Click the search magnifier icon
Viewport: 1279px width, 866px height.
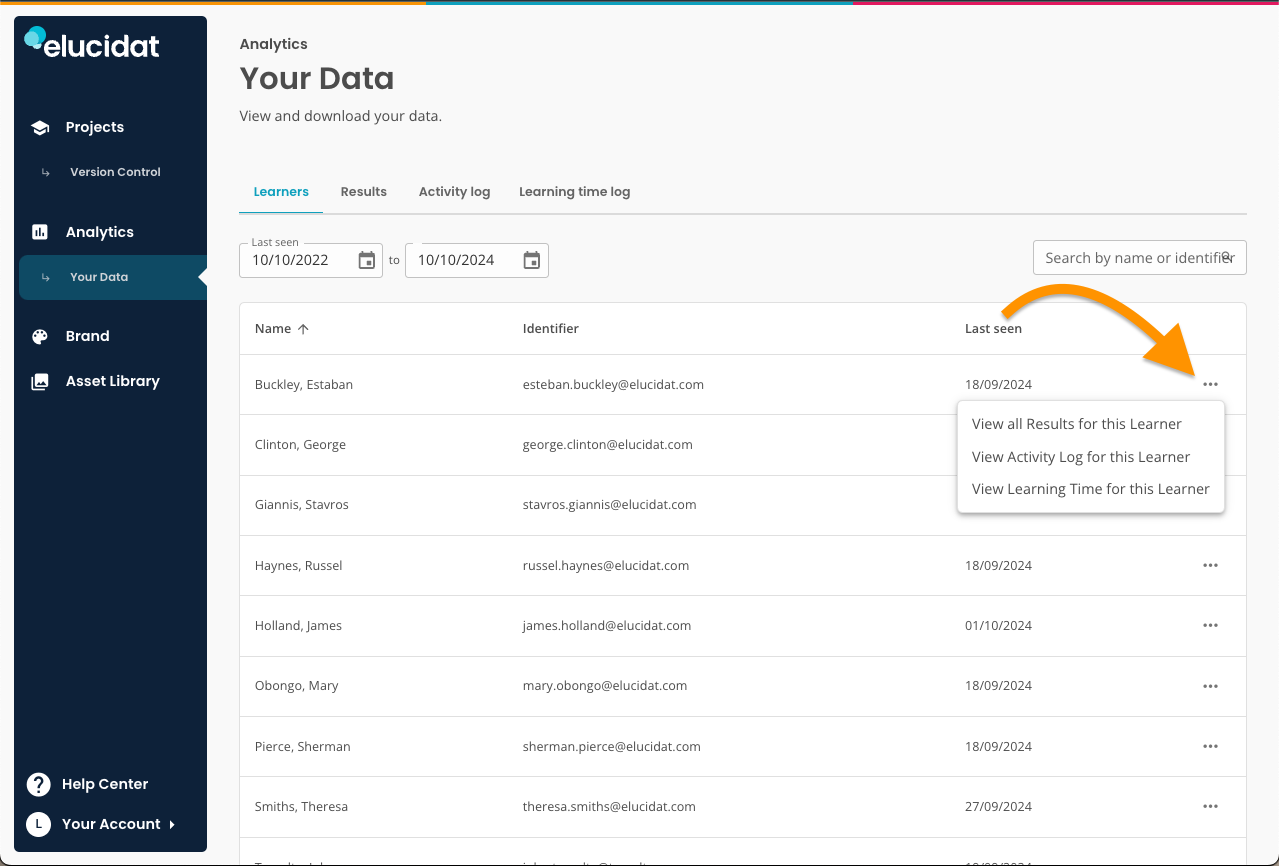tap(1226, 256)
